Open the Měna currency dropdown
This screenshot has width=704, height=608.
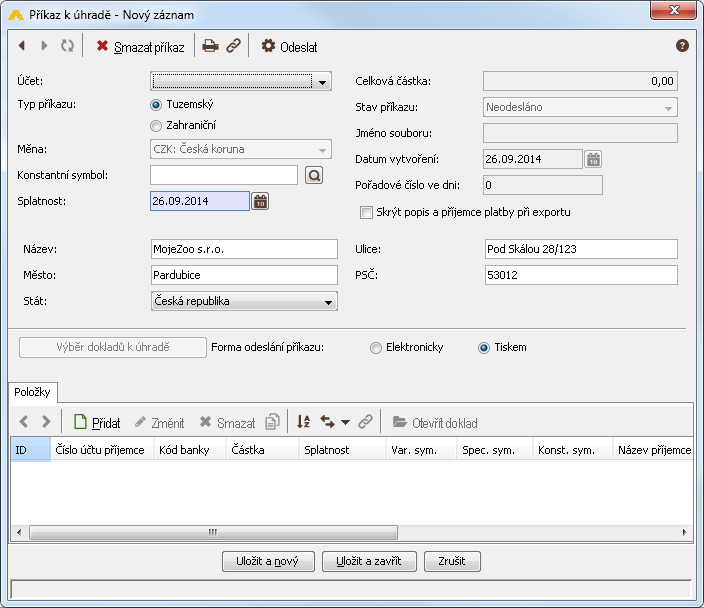[x=241, y=149]
